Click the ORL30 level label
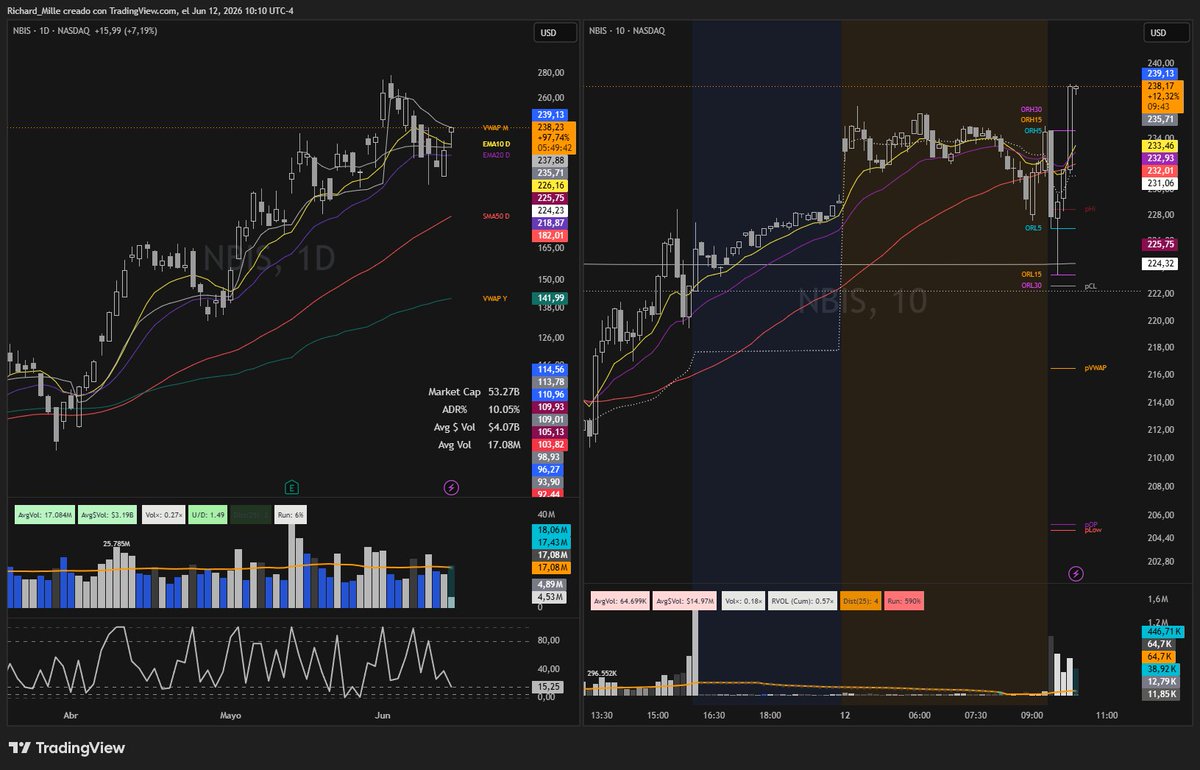1200x770 pixels. pyautogui.click(x=1031, y=285)
